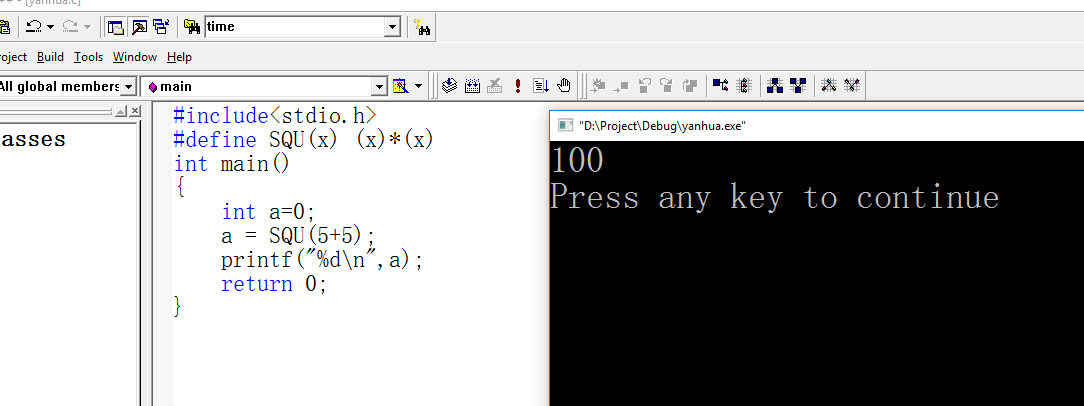Image resolution: width=1084 pixels, height=406 pixels.
Task: Click the Go debug icon
Action: tap(541, 86)
